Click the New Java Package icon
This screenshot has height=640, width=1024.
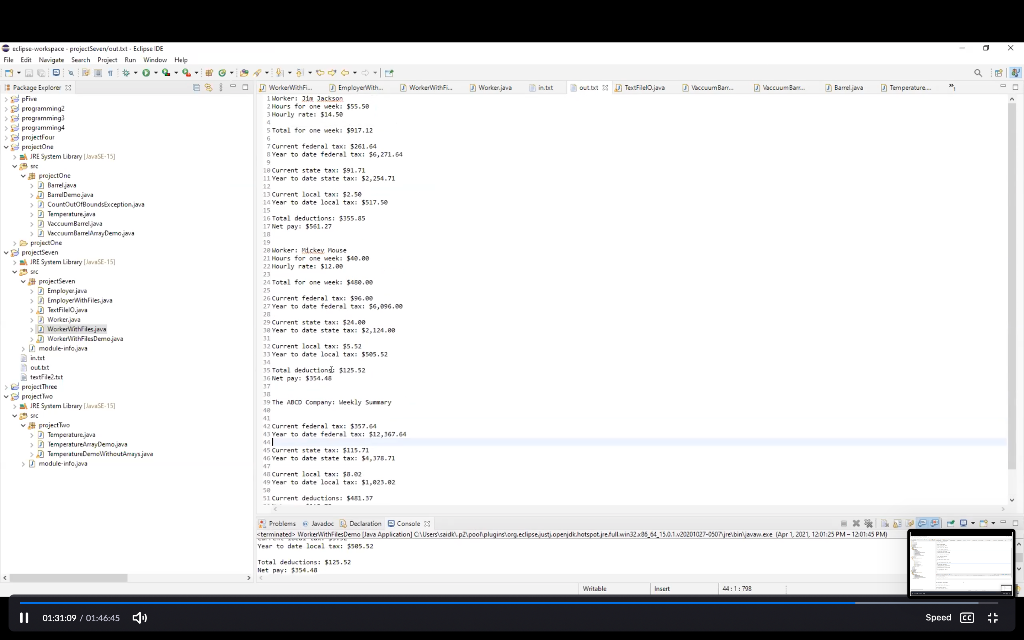pos(209,73)
